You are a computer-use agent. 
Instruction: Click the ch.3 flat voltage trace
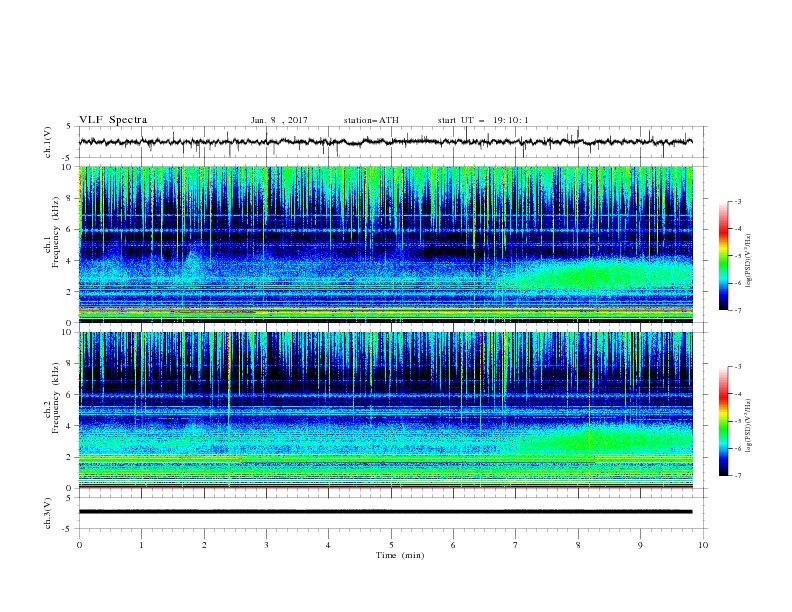(386, 512)
